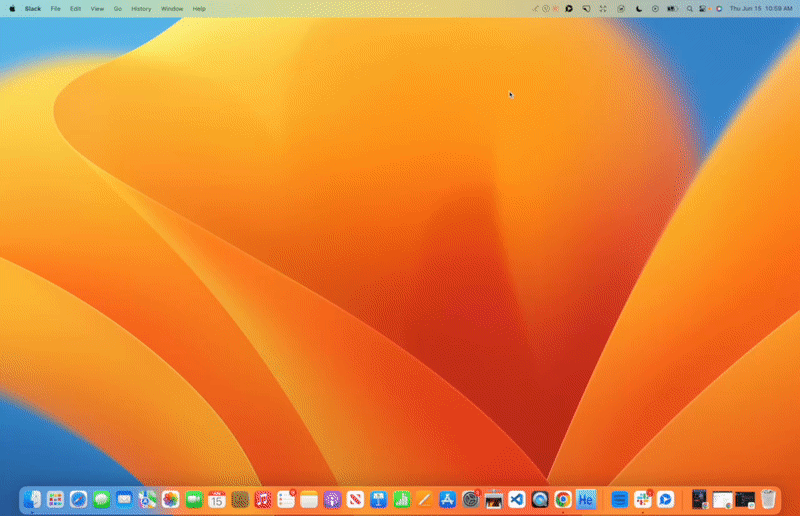Restore the dark minimized window beside Trash
Screen dimensions: 800x516
point(745,500)
